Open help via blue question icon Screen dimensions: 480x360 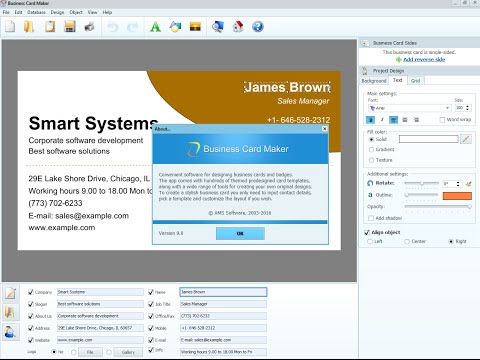258,27
